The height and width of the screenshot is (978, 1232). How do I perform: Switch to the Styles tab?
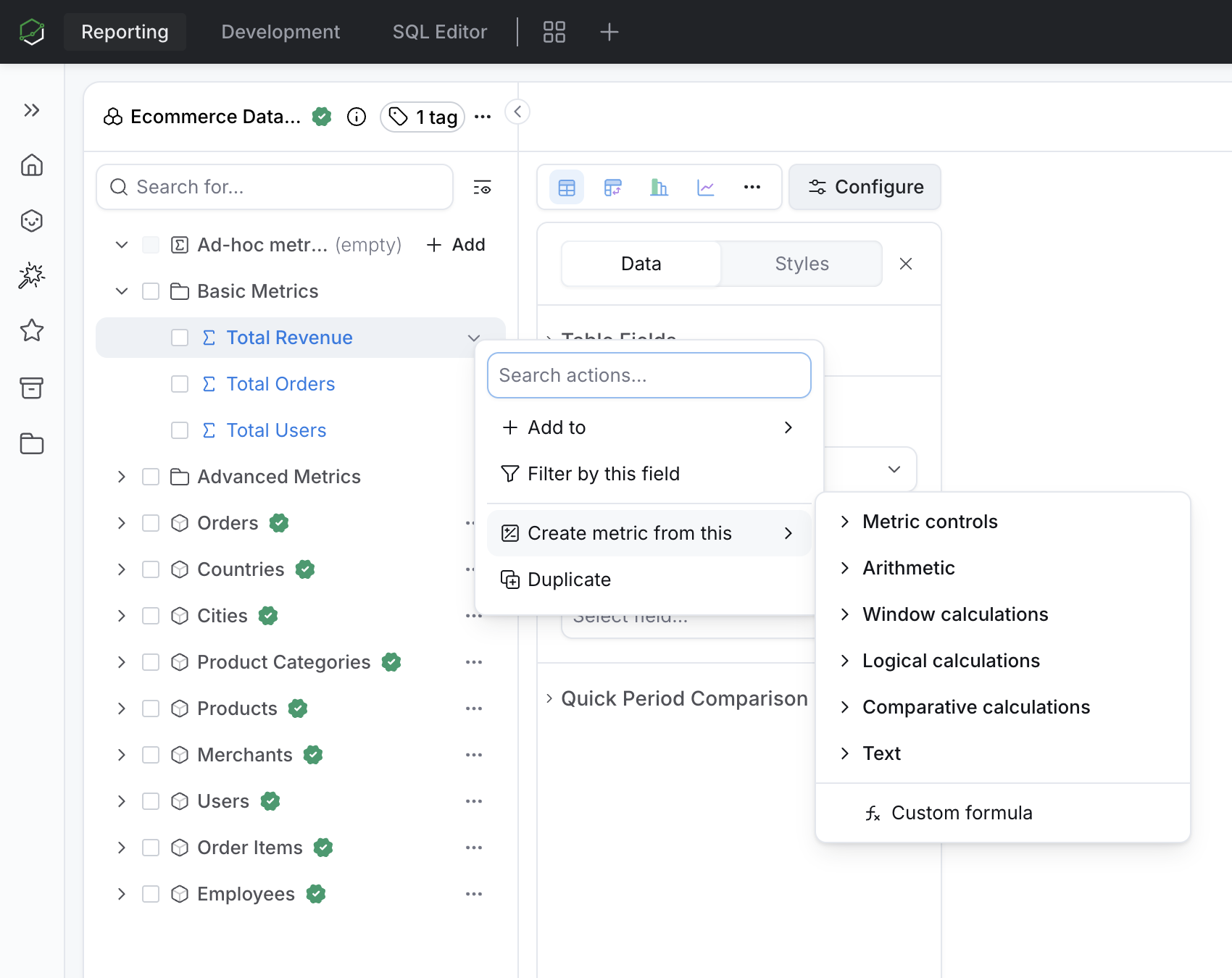[x=802, y=264]
